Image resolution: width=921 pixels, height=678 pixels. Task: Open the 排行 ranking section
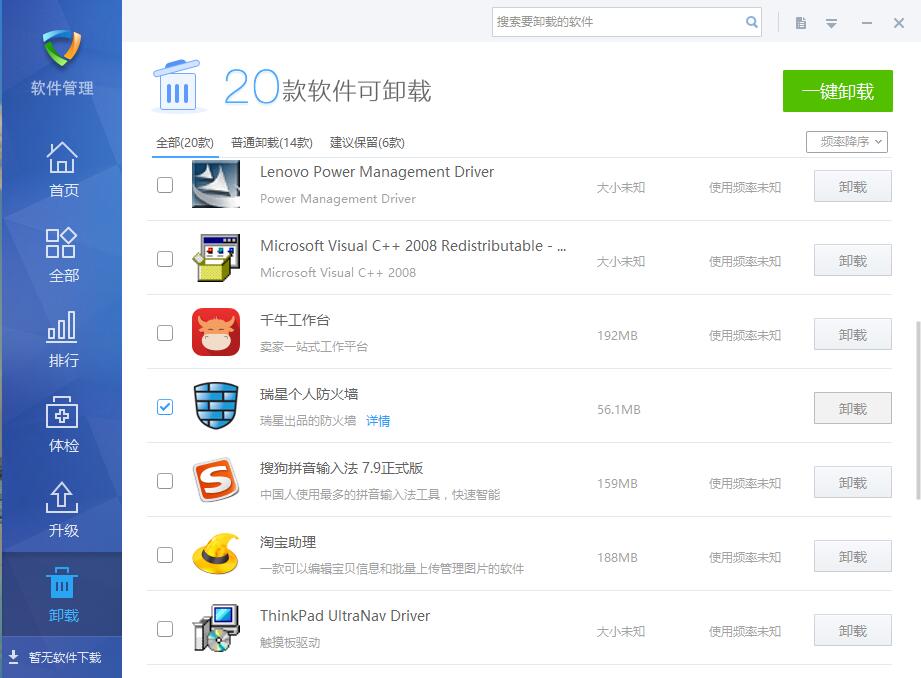[x=62, y=339]
